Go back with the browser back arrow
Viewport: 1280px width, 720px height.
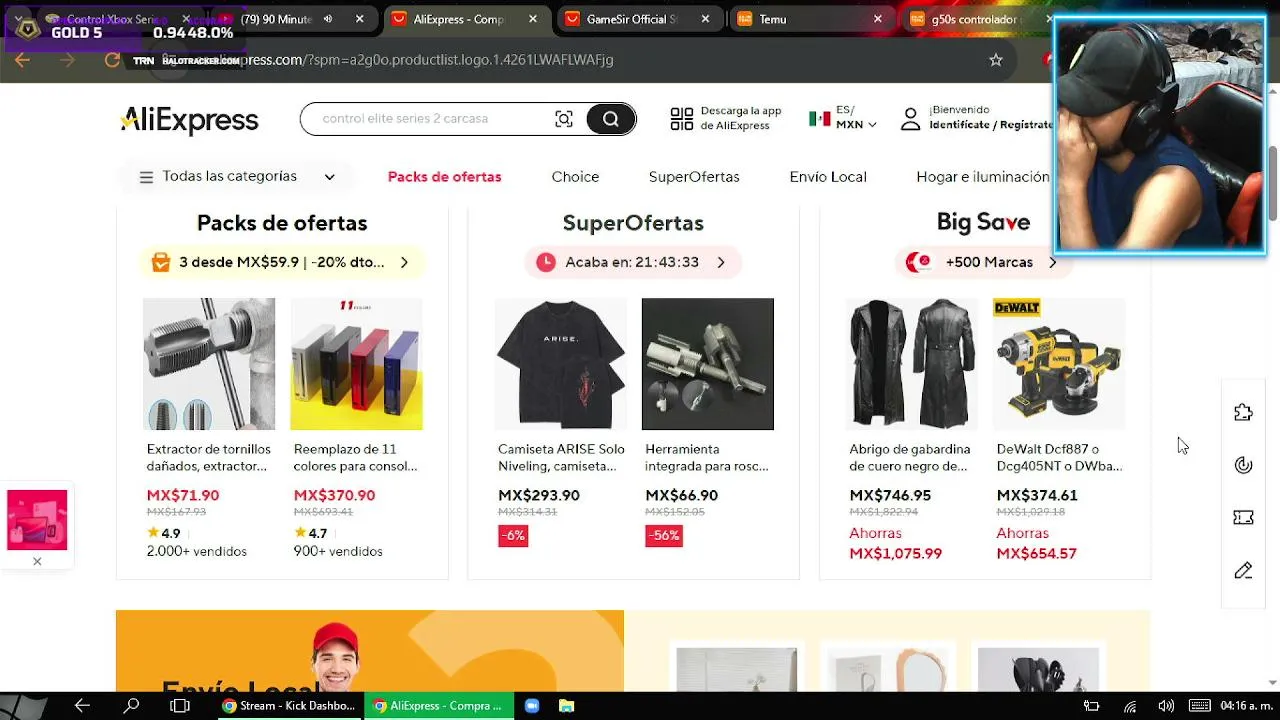pos(23,60)
